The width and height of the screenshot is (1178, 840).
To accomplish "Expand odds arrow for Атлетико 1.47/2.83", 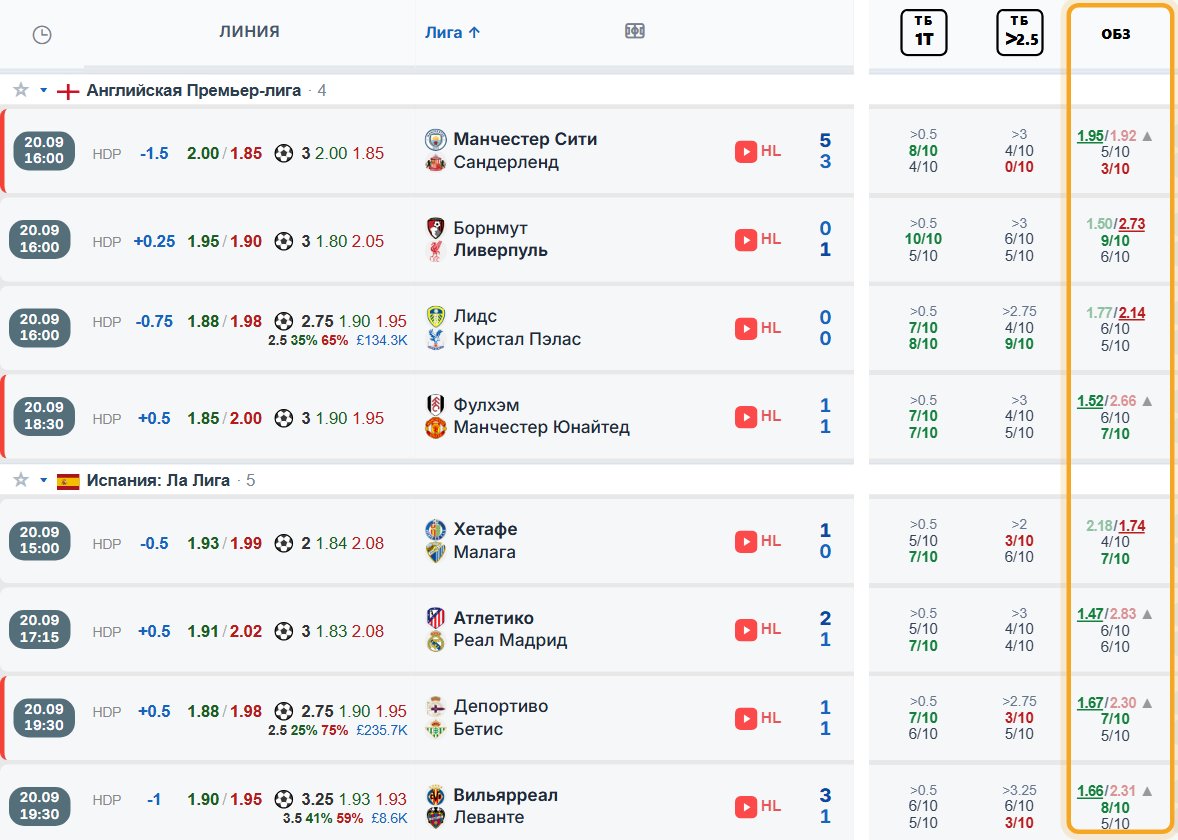I will (x=1147, y=614).
